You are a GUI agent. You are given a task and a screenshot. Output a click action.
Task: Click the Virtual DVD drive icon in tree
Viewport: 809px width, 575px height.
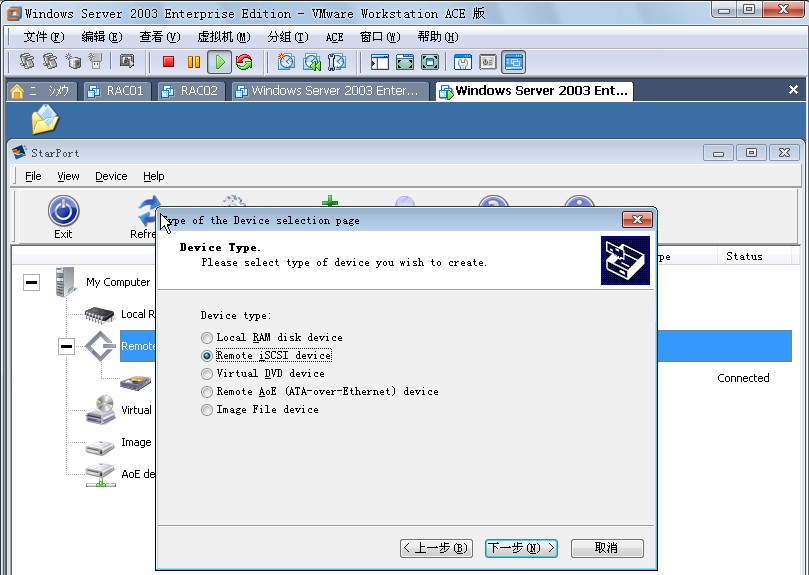click(x=101, y=410)
